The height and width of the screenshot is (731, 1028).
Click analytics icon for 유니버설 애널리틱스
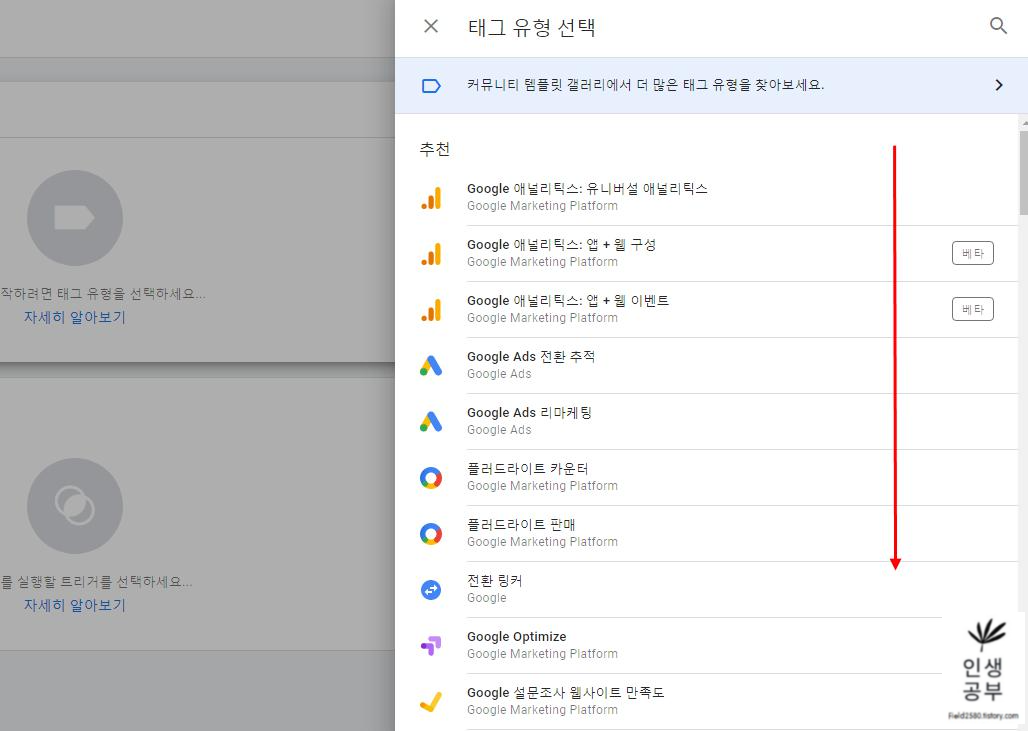431,198
